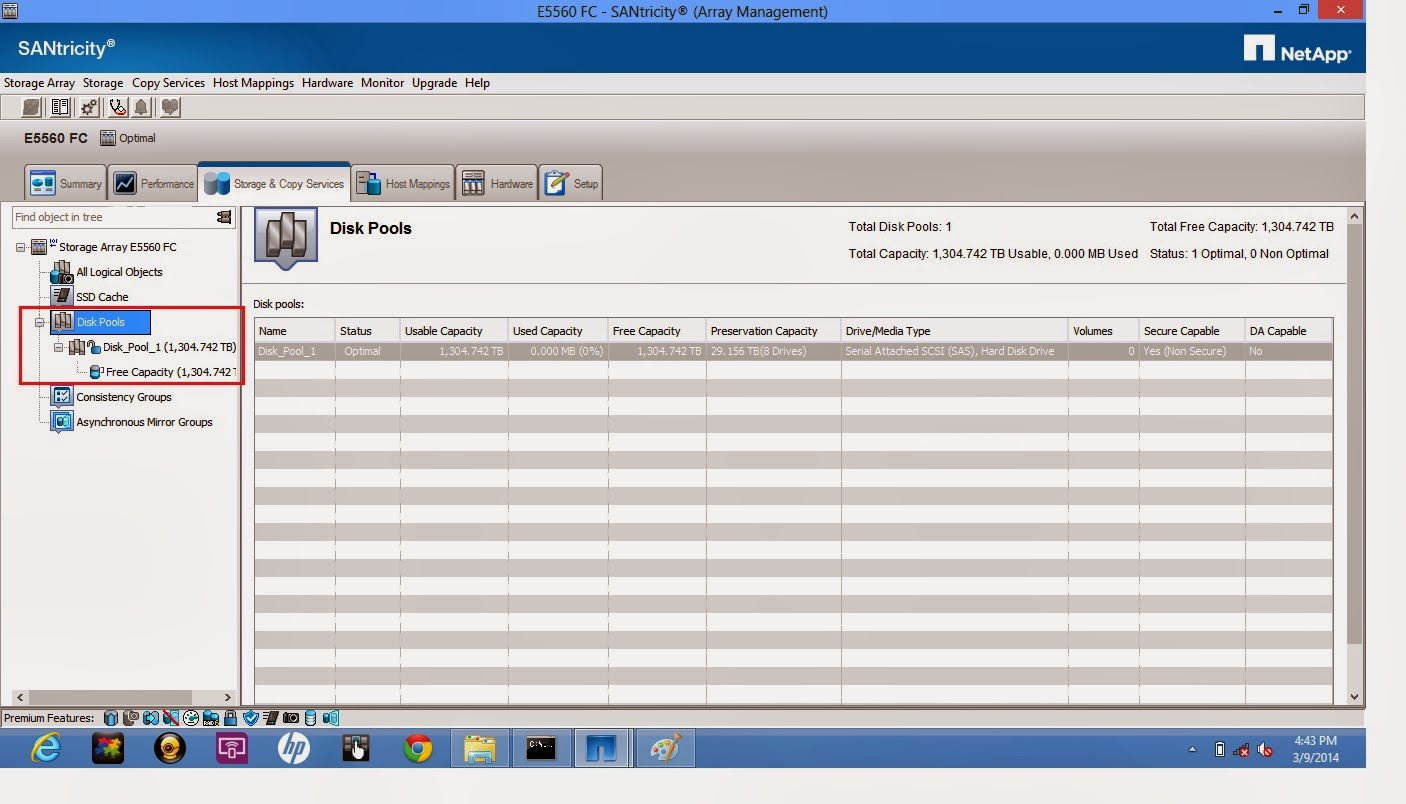Screen dimensions: 1406x804
Task: Click the padlock premium feature icon
Action: [x=231, y=717]
